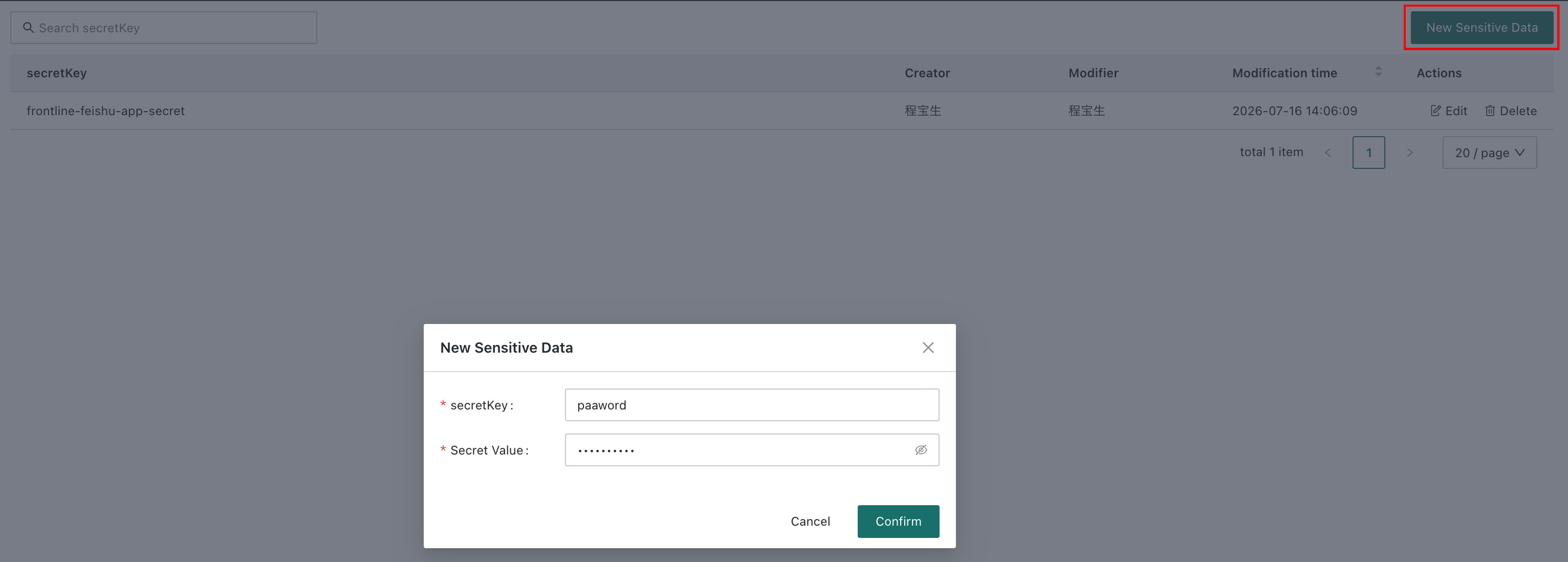Click the search magnifier icon

(28, 28)
